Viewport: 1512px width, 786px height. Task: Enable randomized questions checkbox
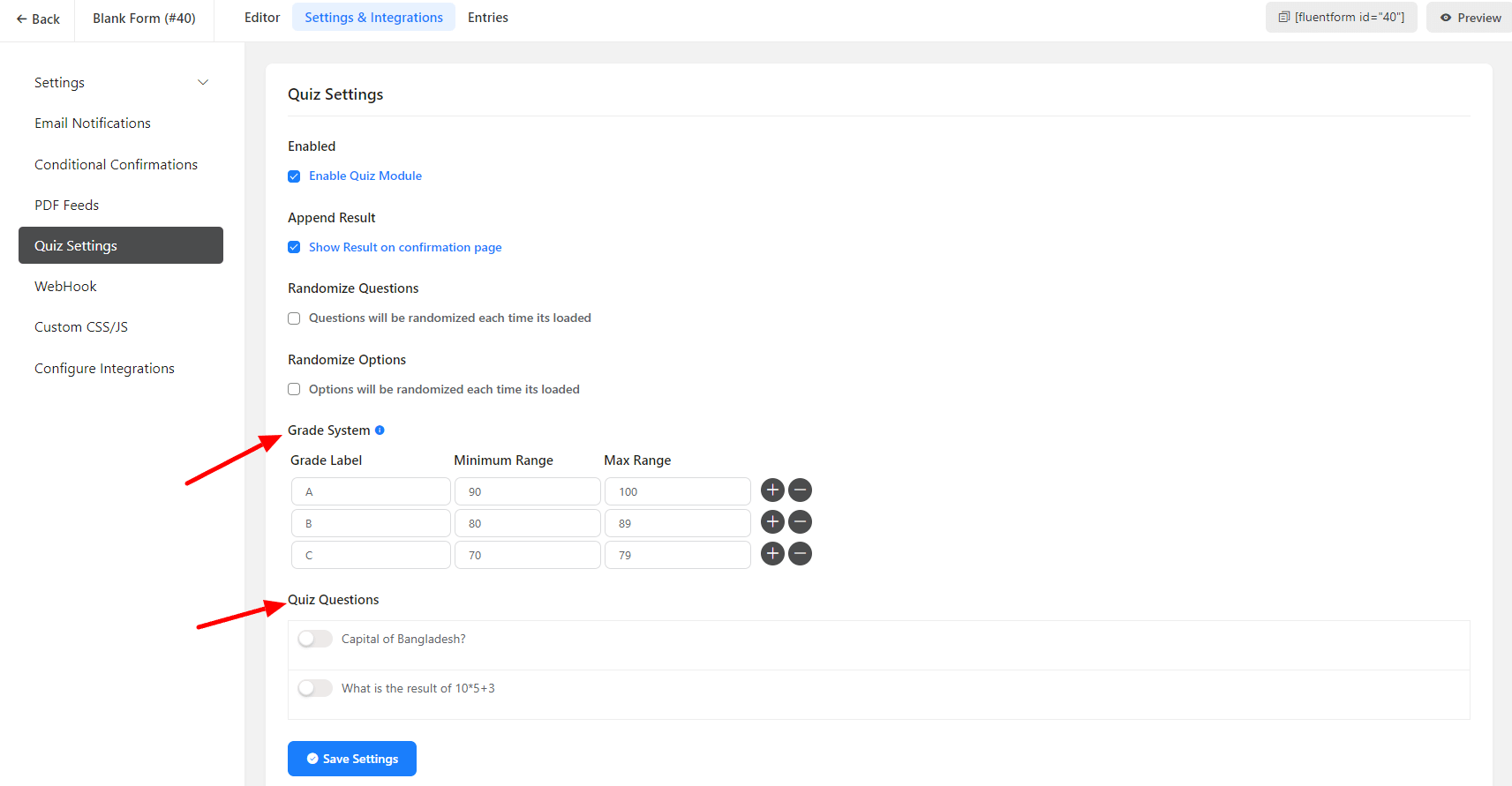[x=294, y=318]
